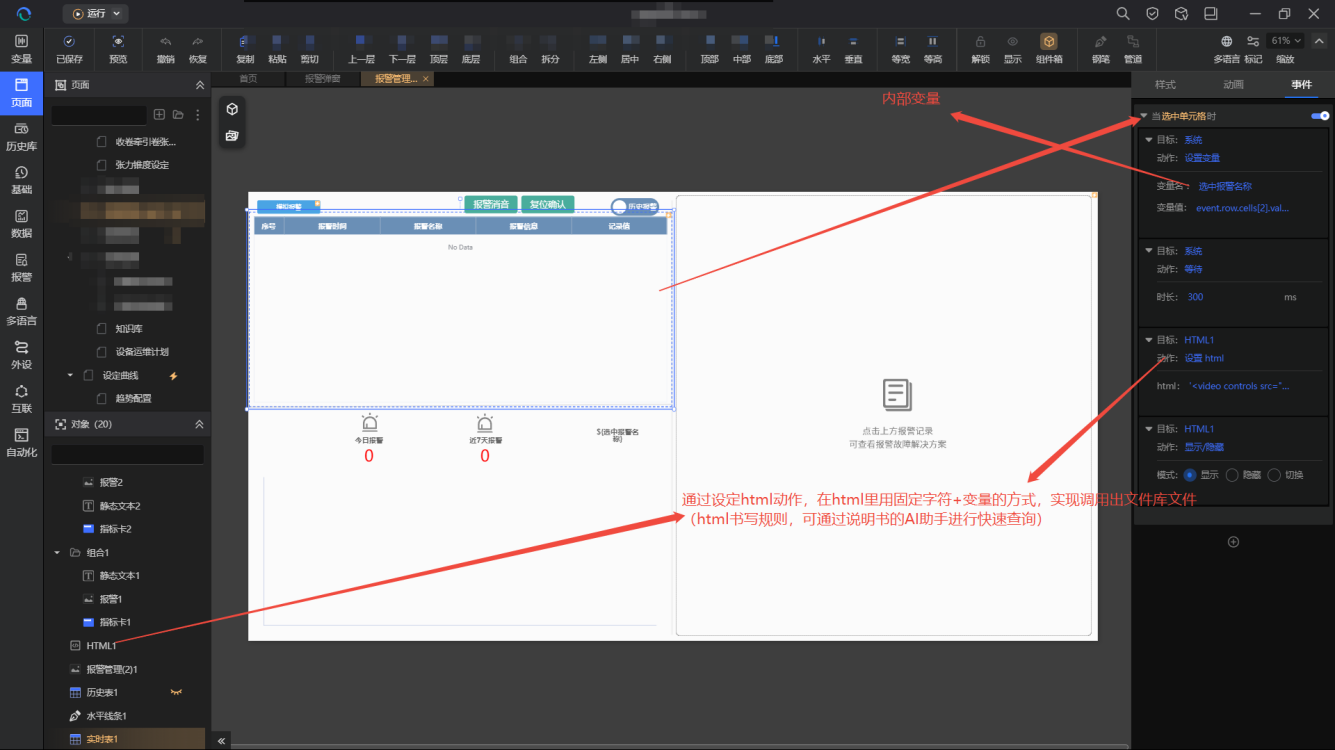The height and width of the screenshot is (750, 1335).
Task: Click the 报警消音 button on canvas
Action: click(490, 204)
